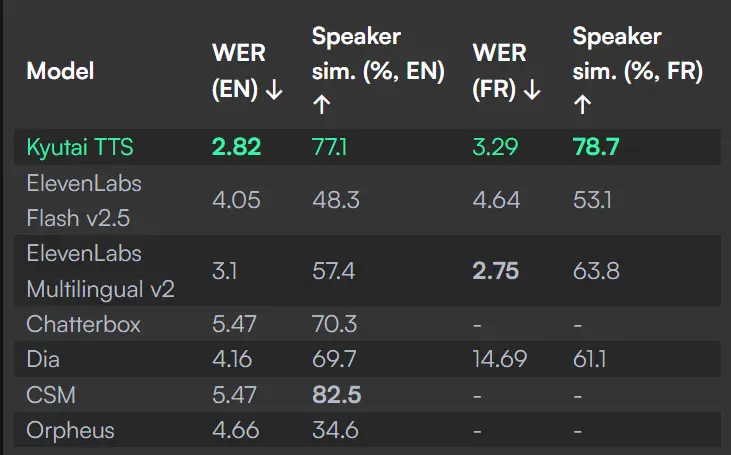
Task: Click the WER (FR) column header
Action: 507,71
